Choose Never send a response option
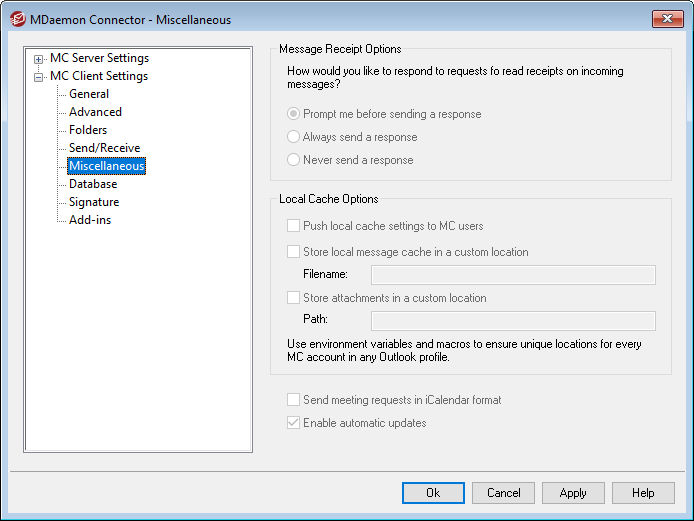The width and height of the screenshot is (694, 521). click(293, 160)
